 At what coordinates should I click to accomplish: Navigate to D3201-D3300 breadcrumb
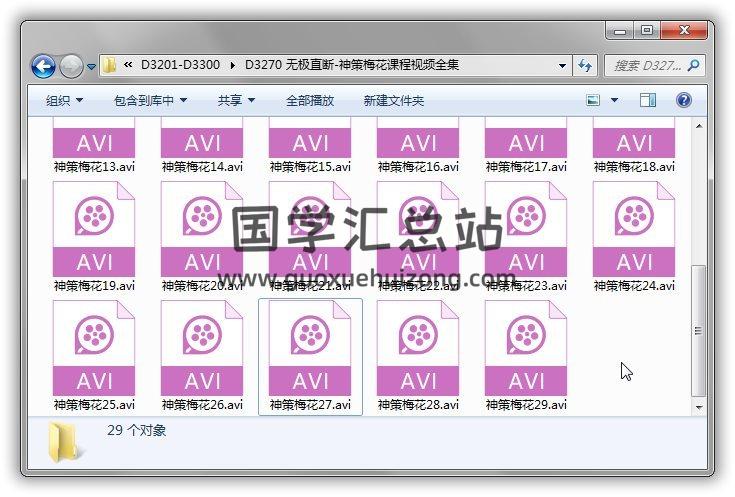coord(180,65)
